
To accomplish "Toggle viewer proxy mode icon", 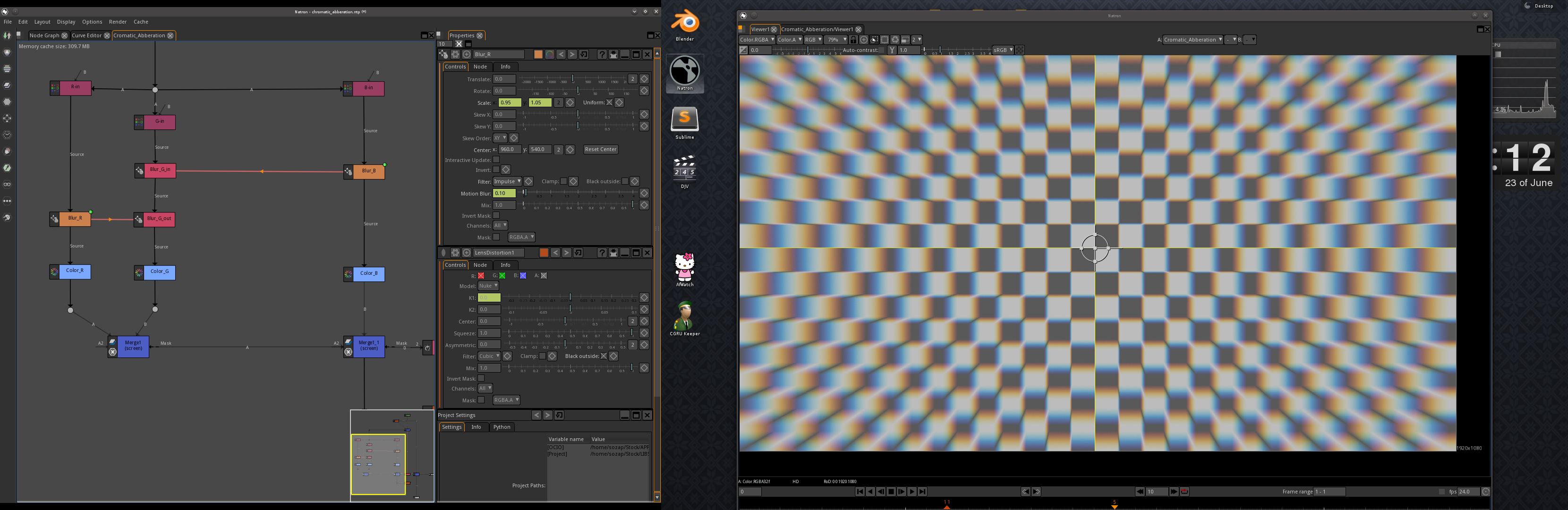I will tap(905, 40).
